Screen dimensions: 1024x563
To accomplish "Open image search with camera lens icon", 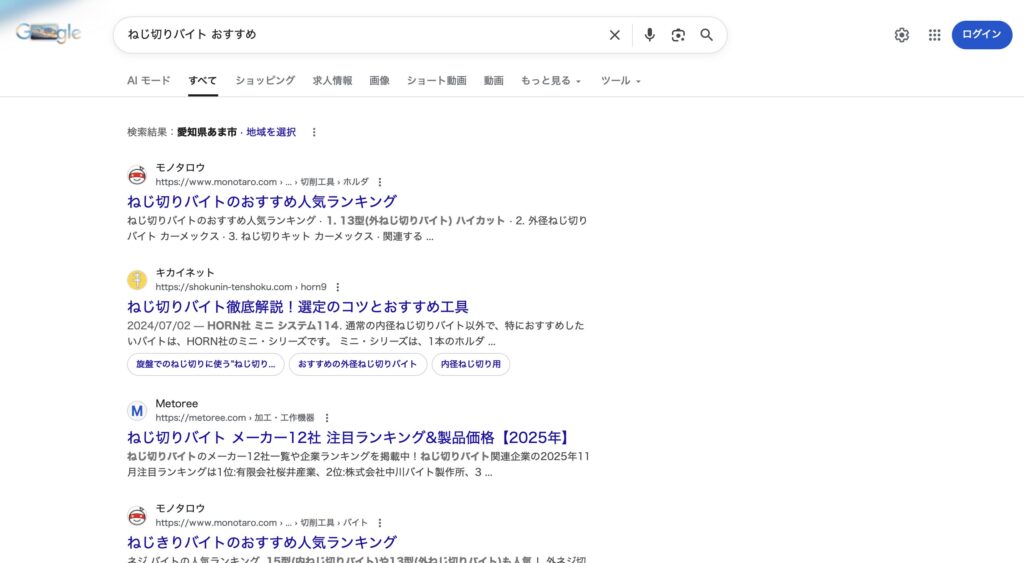I will [678, 35].
